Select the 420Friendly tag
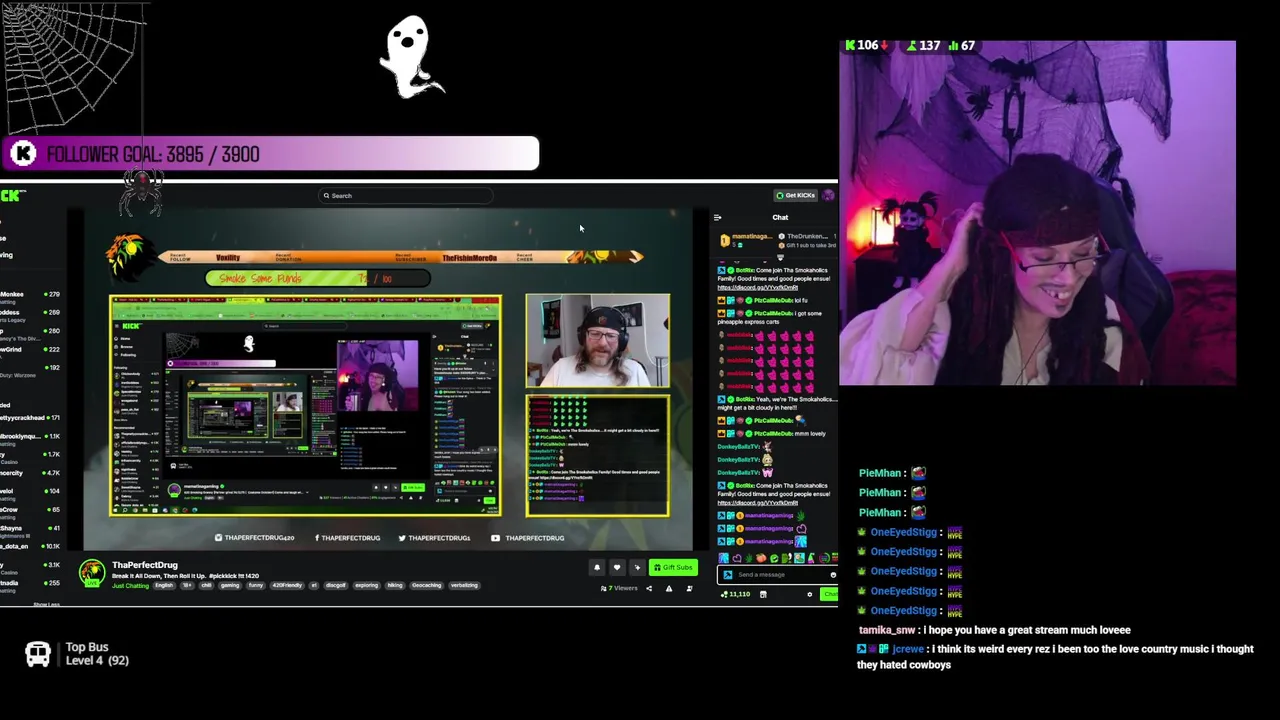This screenshot has width=1280, height=720. click(287, 586)
